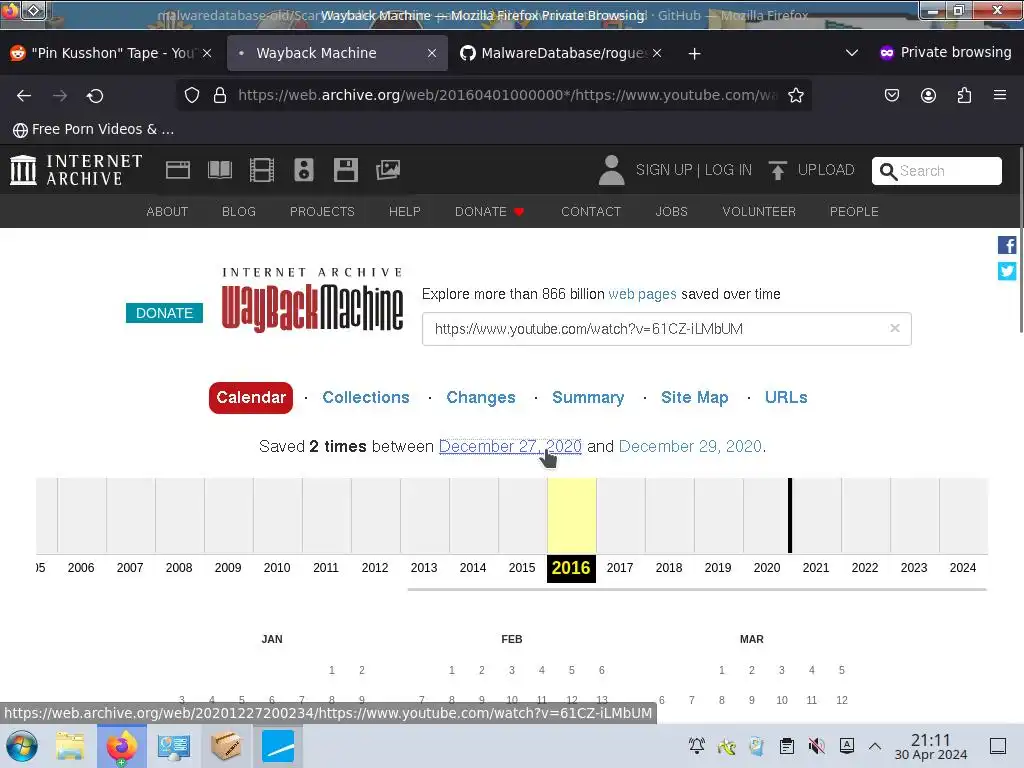Select the Calendar view tab

(x=251, y=398)
